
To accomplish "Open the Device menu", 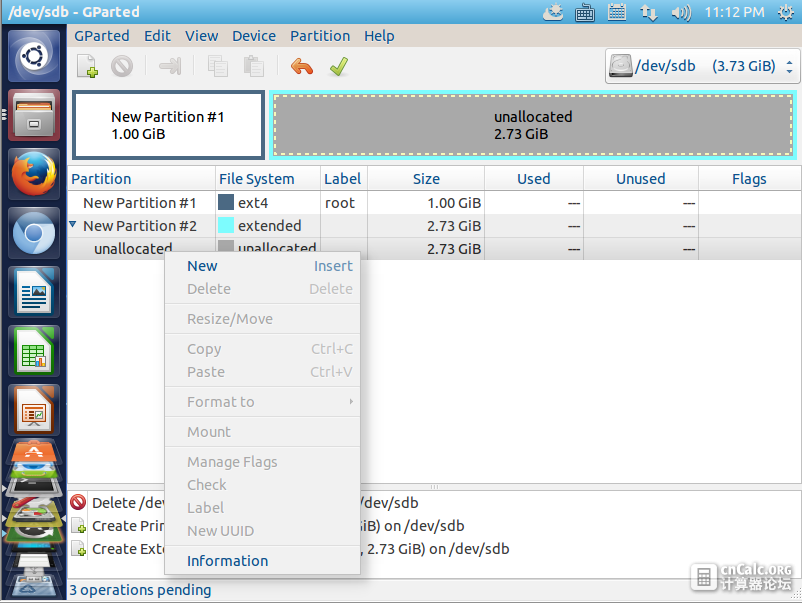I will pos(254,36).
